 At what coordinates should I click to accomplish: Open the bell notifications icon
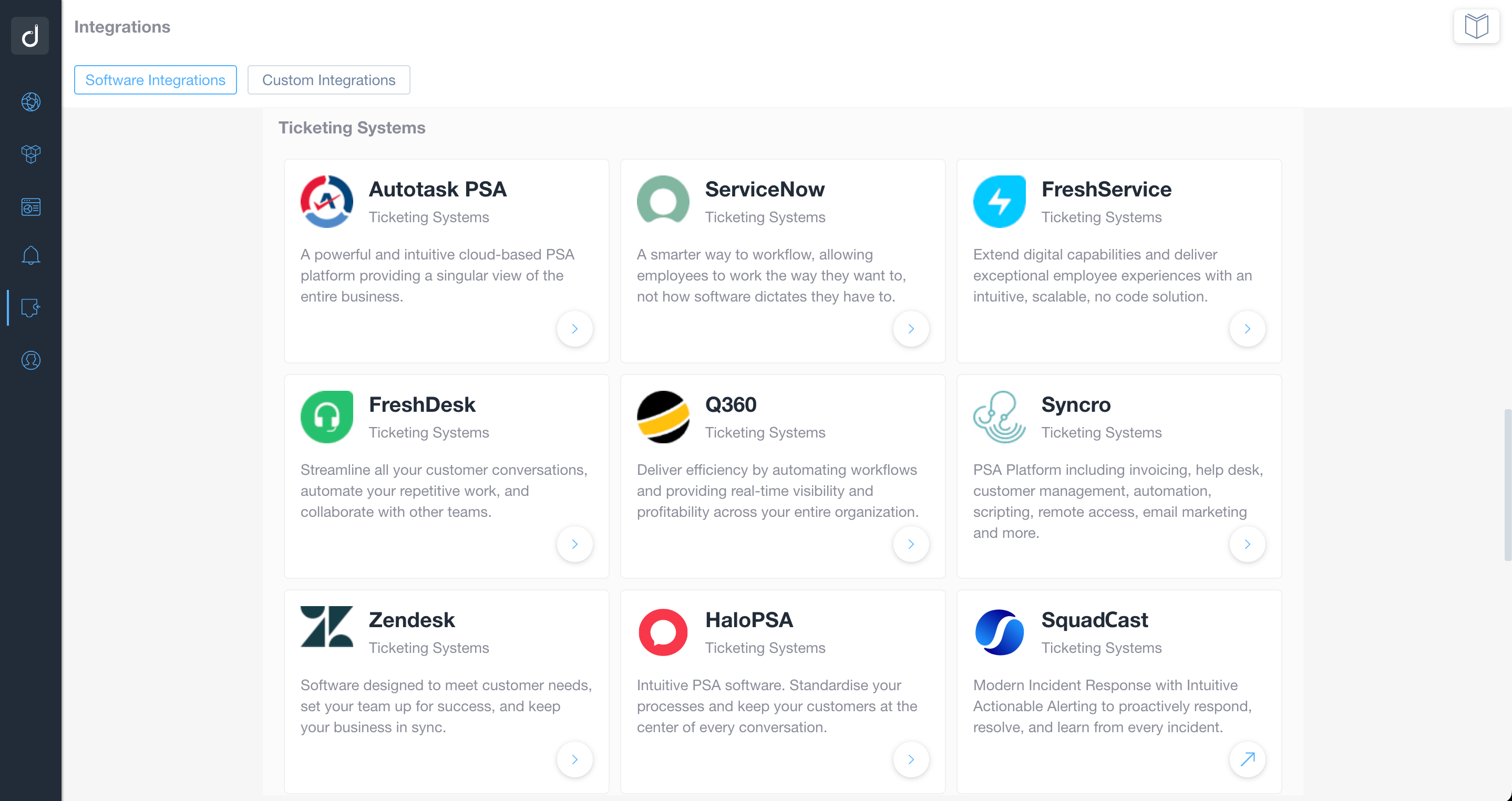point(30,255)
